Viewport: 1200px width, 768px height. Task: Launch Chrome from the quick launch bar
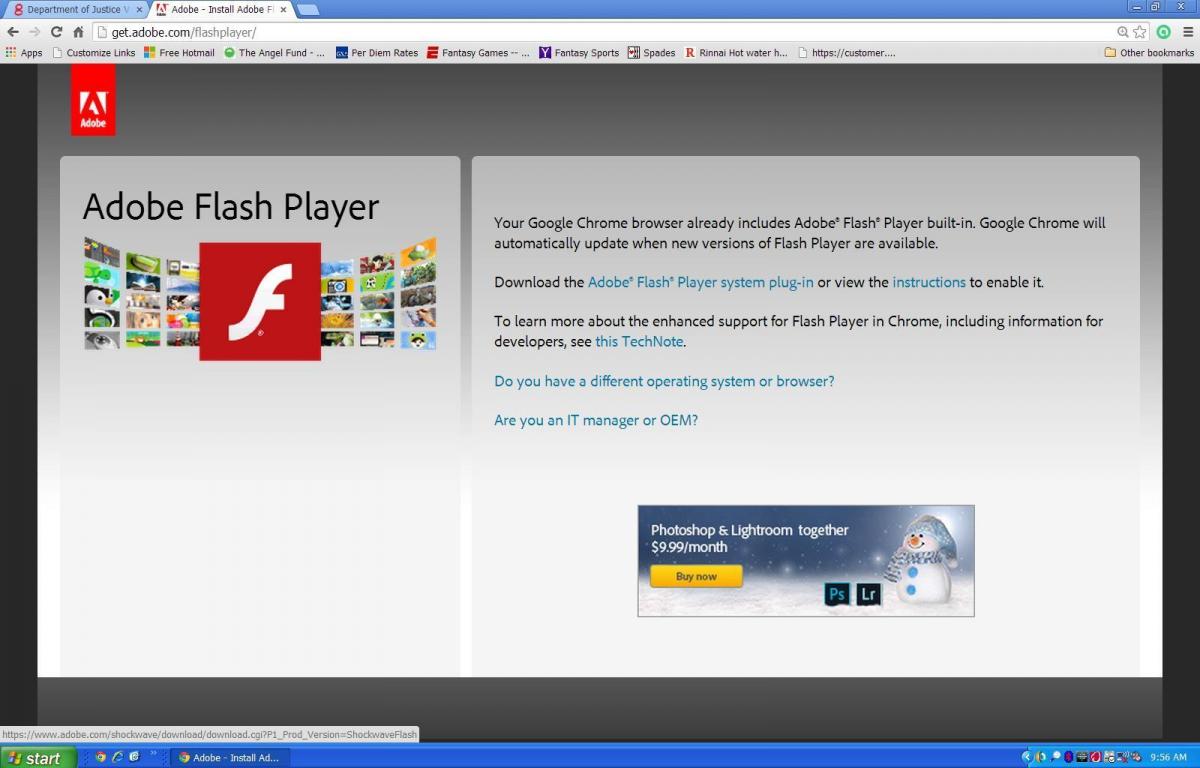tap(100, 757)
